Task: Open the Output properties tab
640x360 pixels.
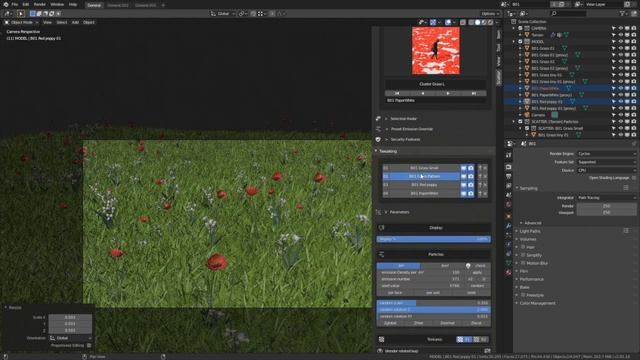Action: [x=508, y=176]
